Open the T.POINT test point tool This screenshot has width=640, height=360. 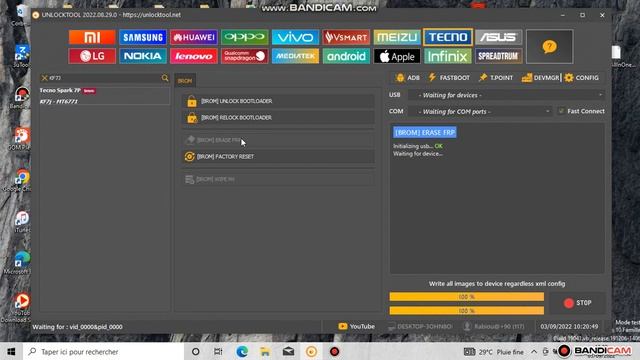pos(496,78)
